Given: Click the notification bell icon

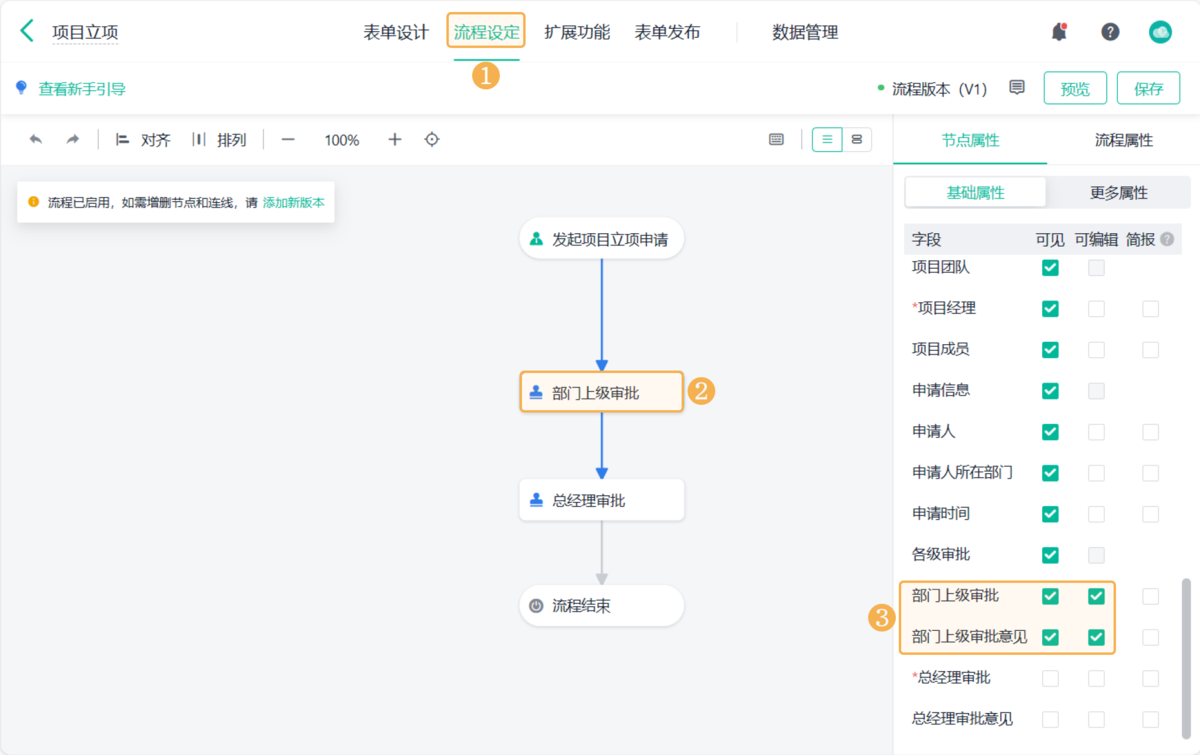Looking at the screenshot, I should 1059,31.
